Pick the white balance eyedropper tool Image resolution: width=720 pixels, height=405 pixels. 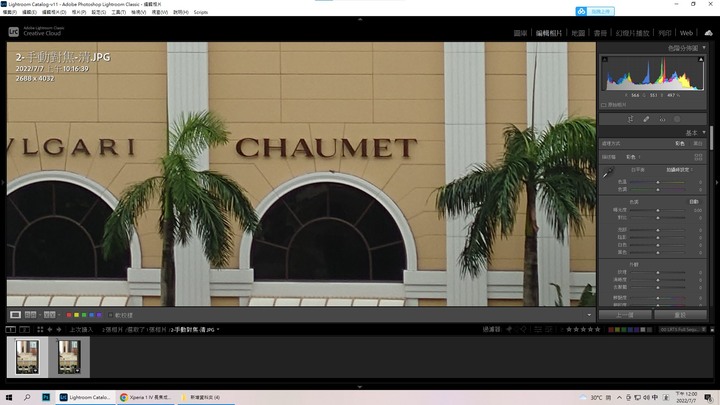click(608, 173)
